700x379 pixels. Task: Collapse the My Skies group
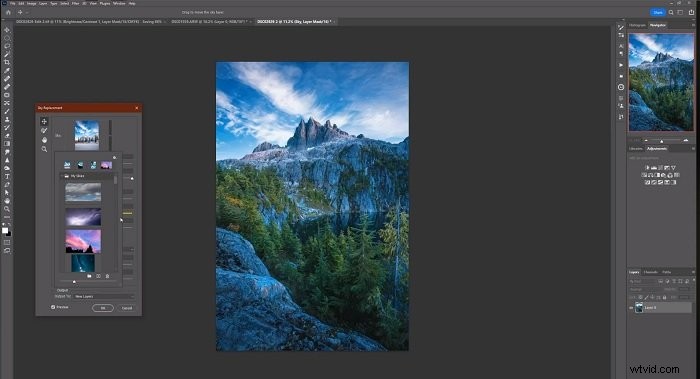(62, 176)
